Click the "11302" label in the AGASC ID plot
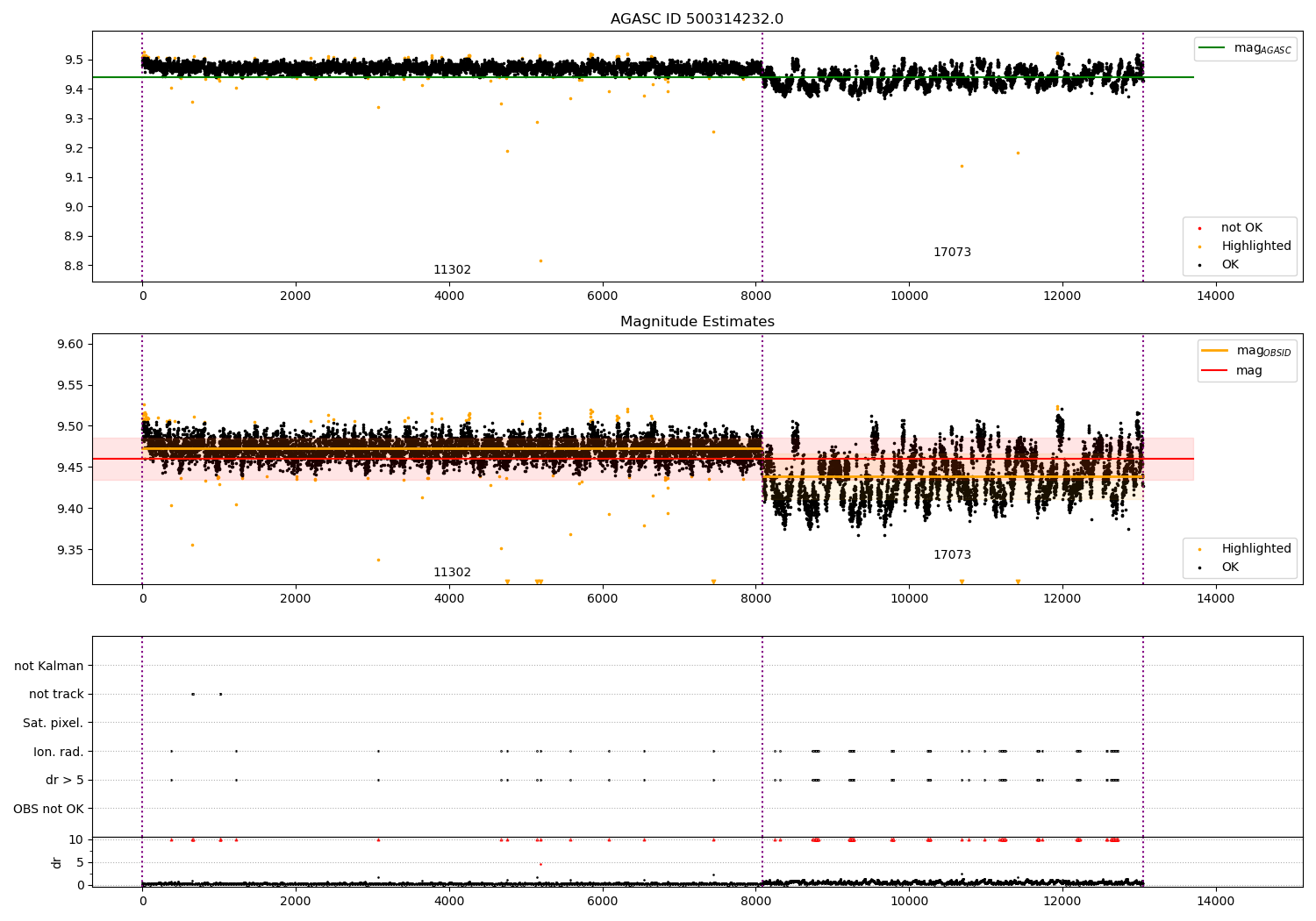 [x=452, y=270]
